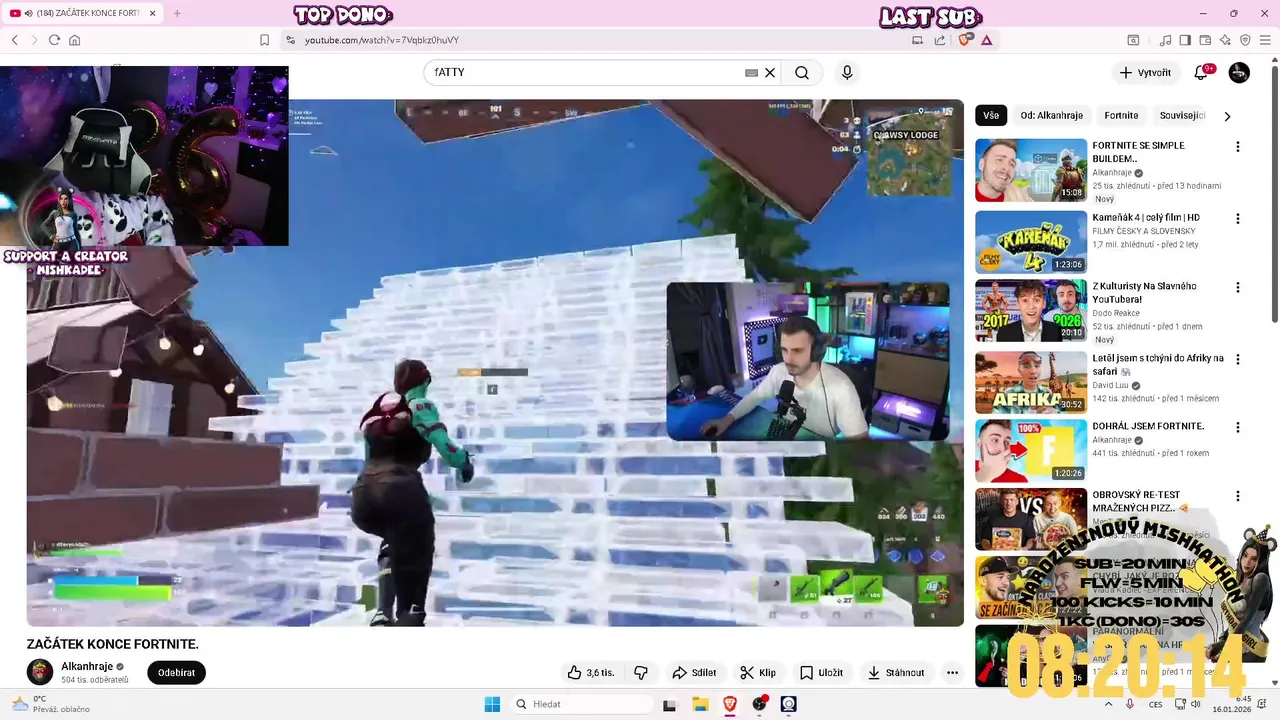The height and width of the screenshot is (720, 1280).
Task: Open options for FORTNITE SE SIMPLE BUILDEM video
Action: [1238, 147]
